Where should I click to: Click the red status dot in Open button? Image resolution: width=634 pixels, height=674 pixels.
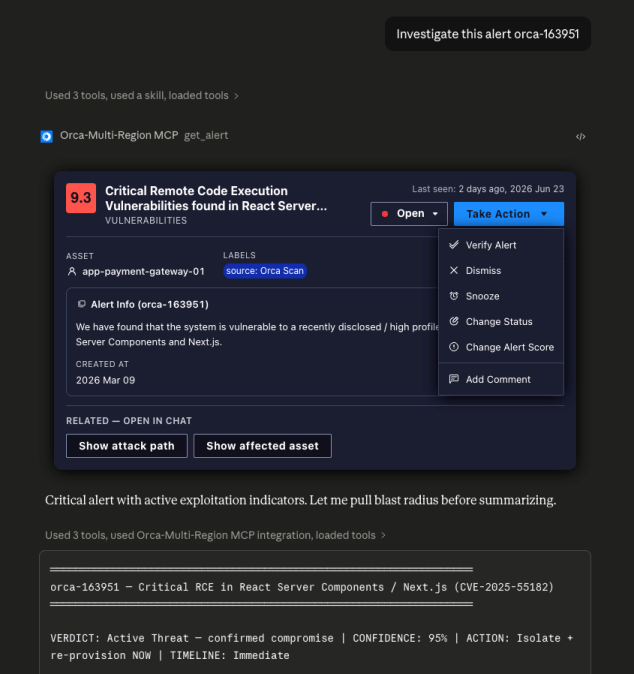coord(385,214)
